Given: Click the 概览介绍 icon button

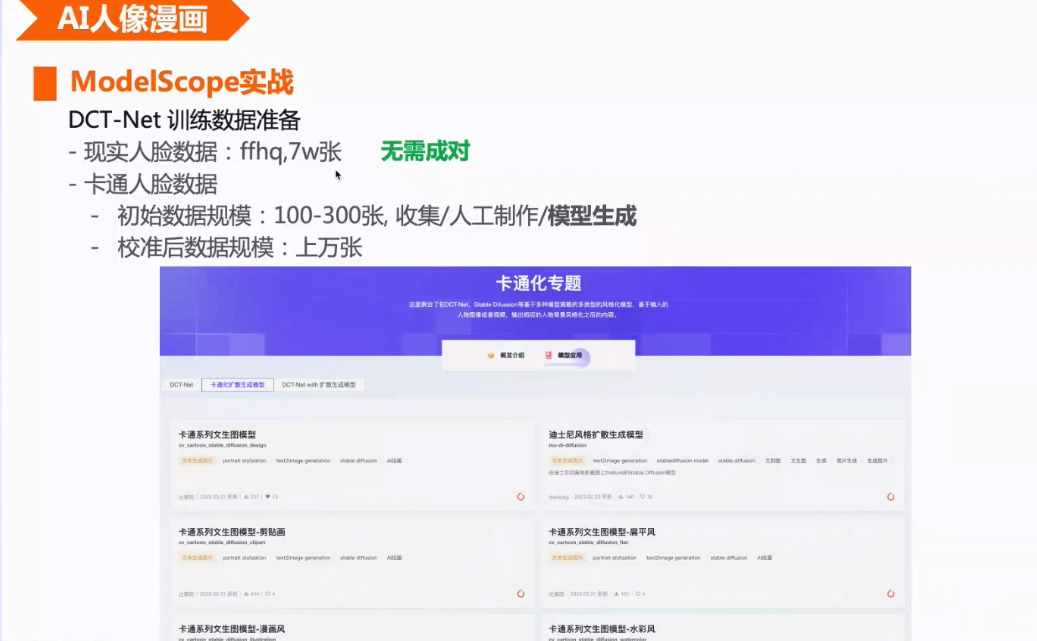Looking at the screenshot, I should point(489,356).
